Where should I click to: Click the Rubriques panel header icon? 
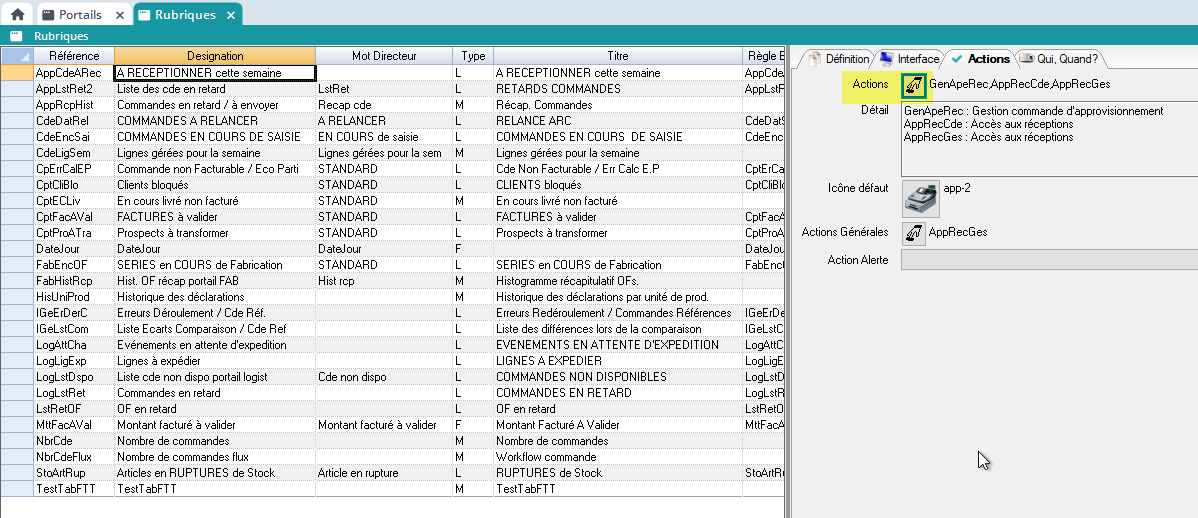(16, 36)
